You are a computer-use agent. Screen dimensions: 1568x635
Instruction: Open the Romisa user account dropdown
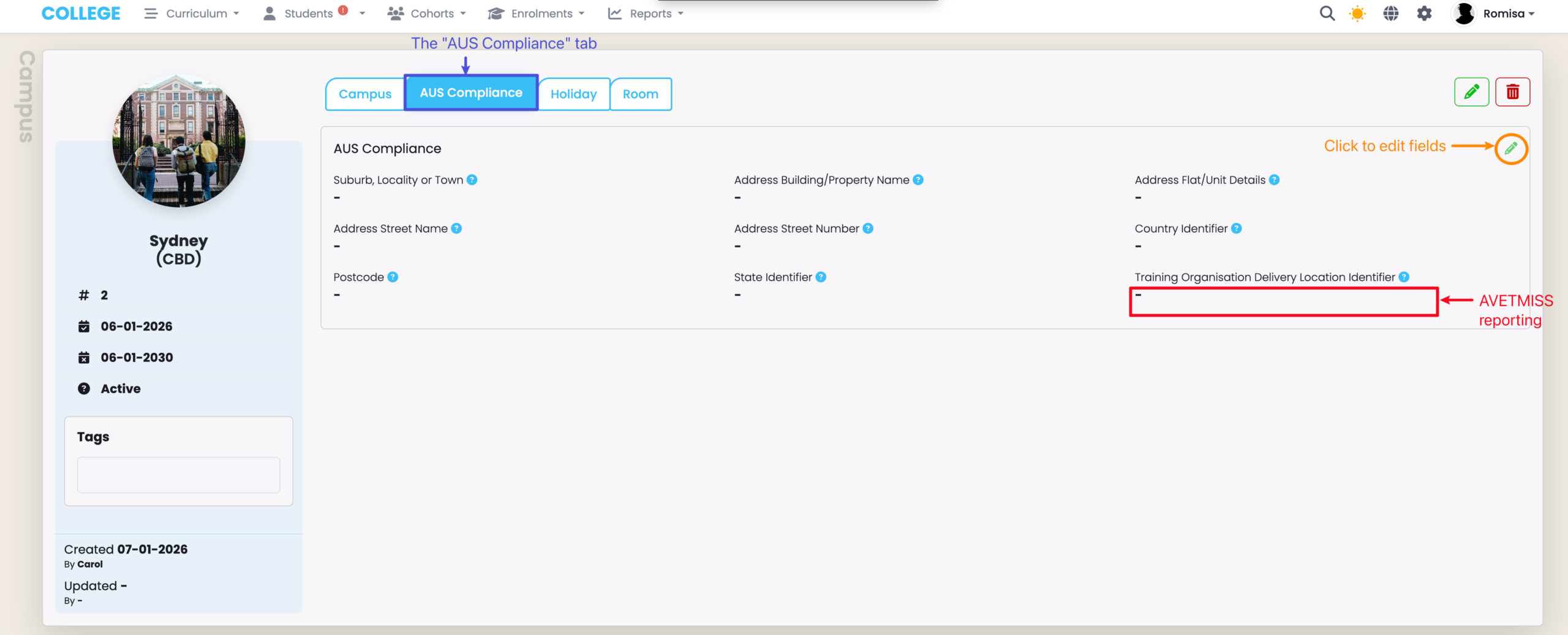(x=1495, y=13)
